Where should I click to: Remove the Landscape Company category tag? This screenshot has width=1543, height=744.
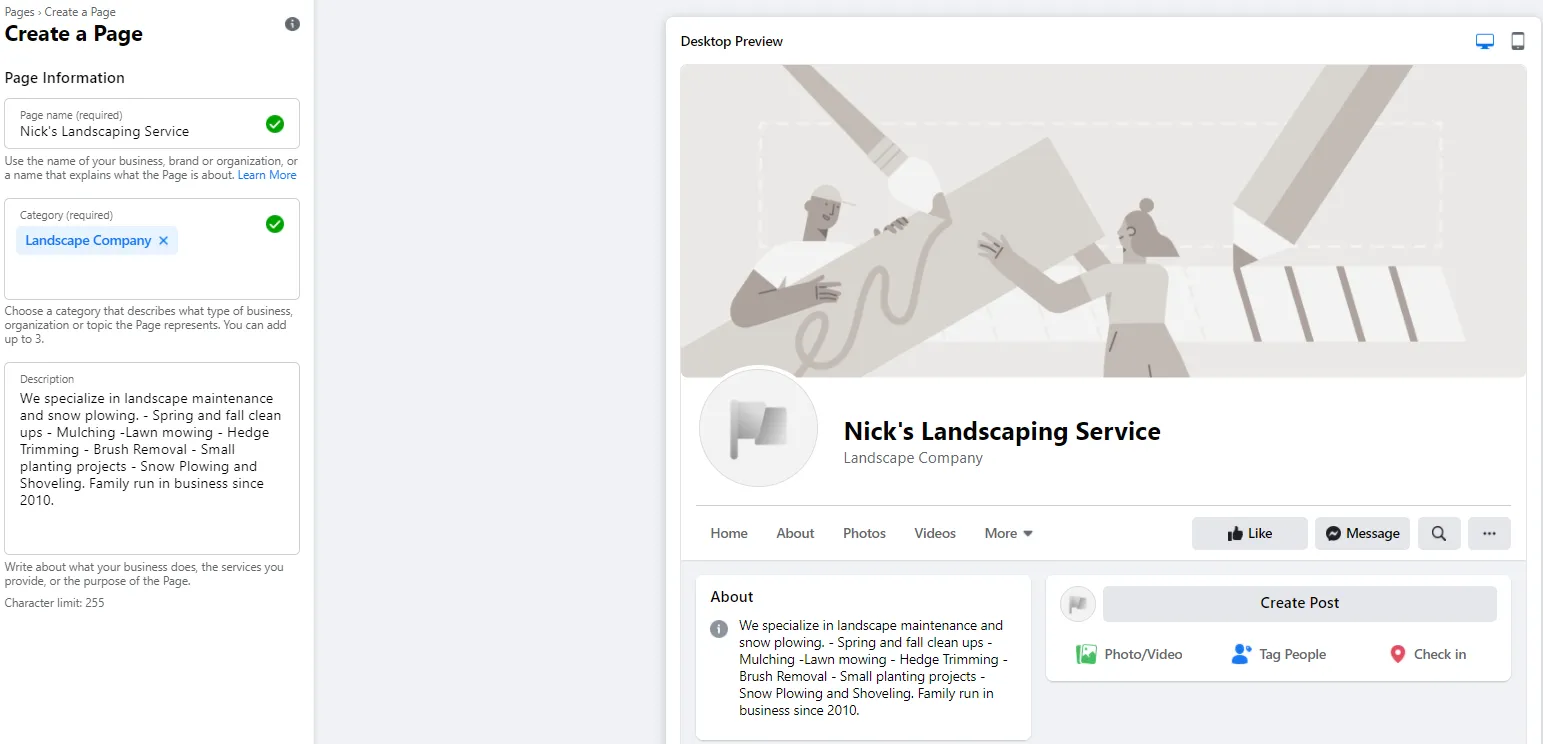pyautogui.click(x=163, y=240)
